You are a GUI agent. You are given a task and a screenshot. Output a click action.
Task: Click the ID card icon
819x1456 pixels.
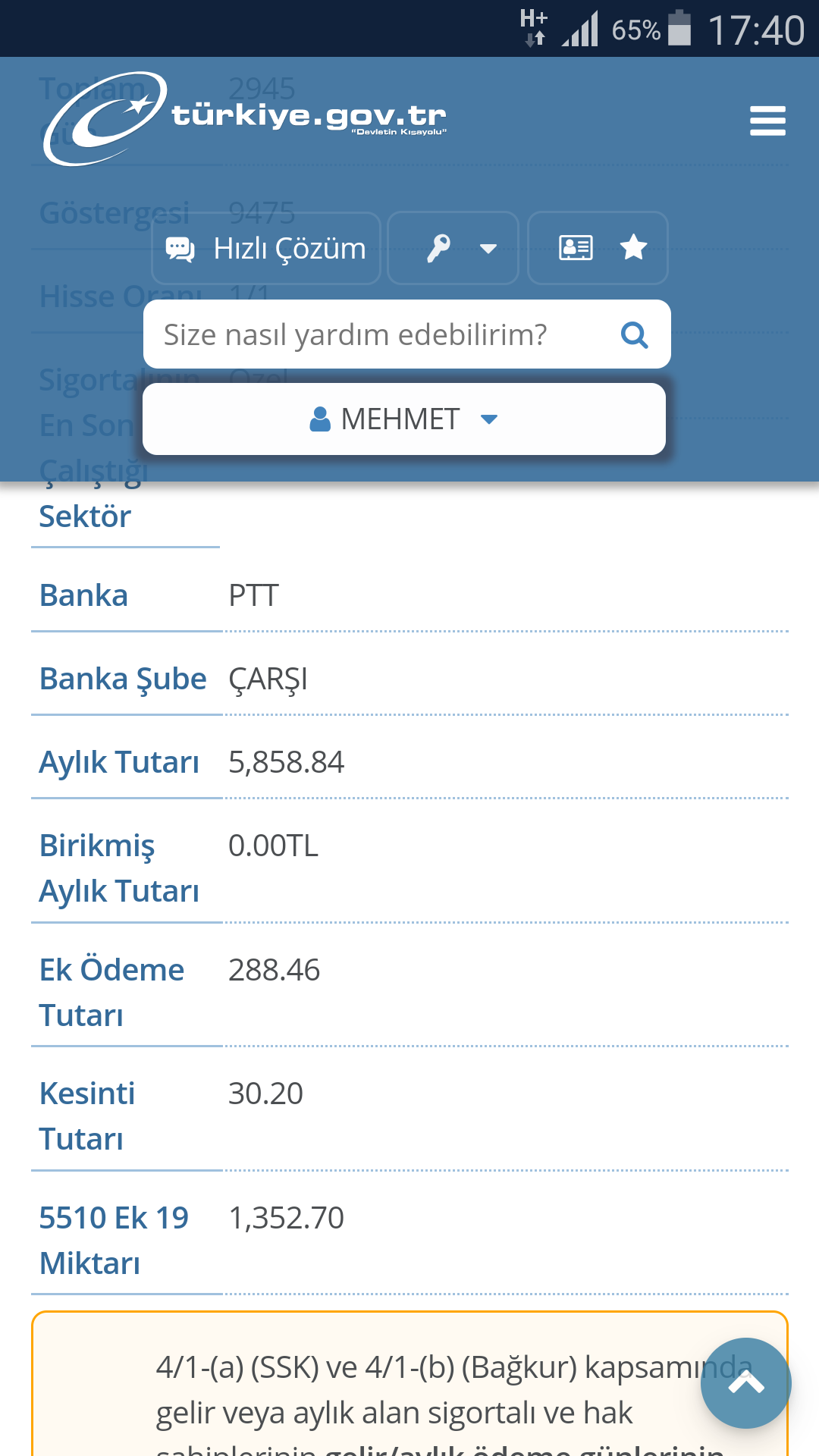pyautogui.click(x=576, y=248)
